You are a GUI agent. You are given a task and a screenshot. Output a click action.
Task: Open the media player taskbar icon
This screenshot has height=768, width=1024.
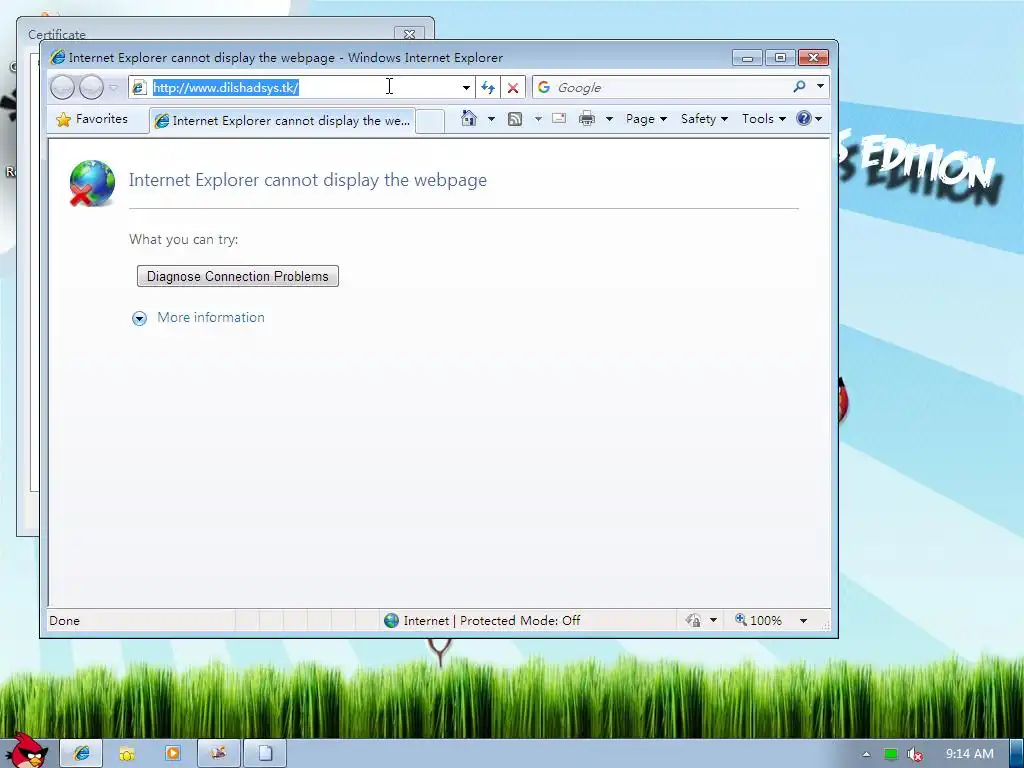tap(173, 753)
